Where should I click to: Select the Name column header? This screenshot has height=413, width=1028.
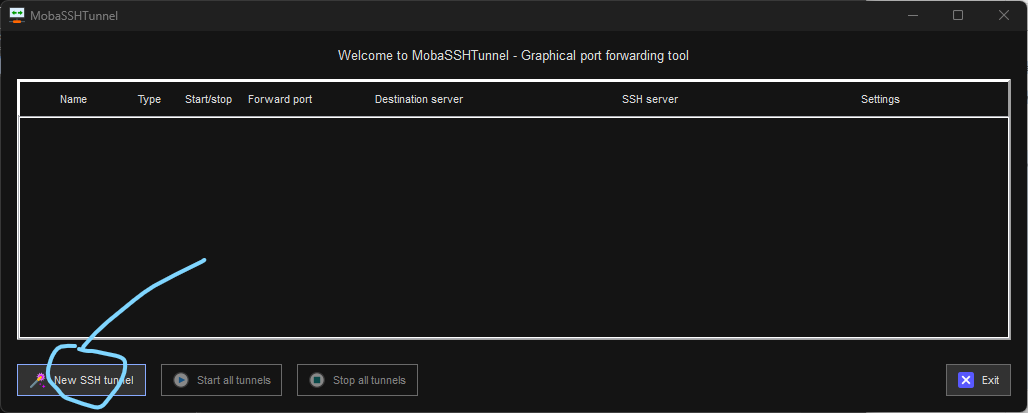73,100
